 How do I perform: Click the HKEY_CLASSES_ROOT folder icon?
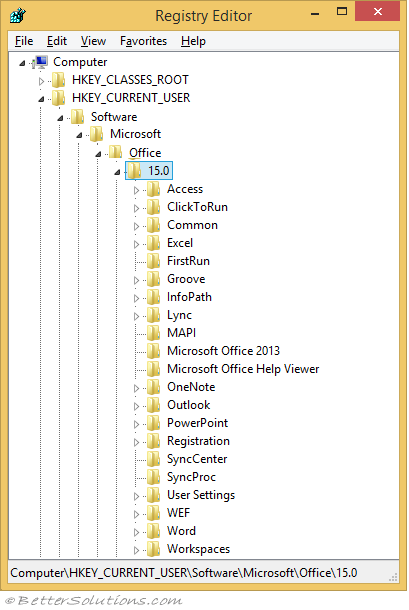pyautogui.click(x=59, y=80)
